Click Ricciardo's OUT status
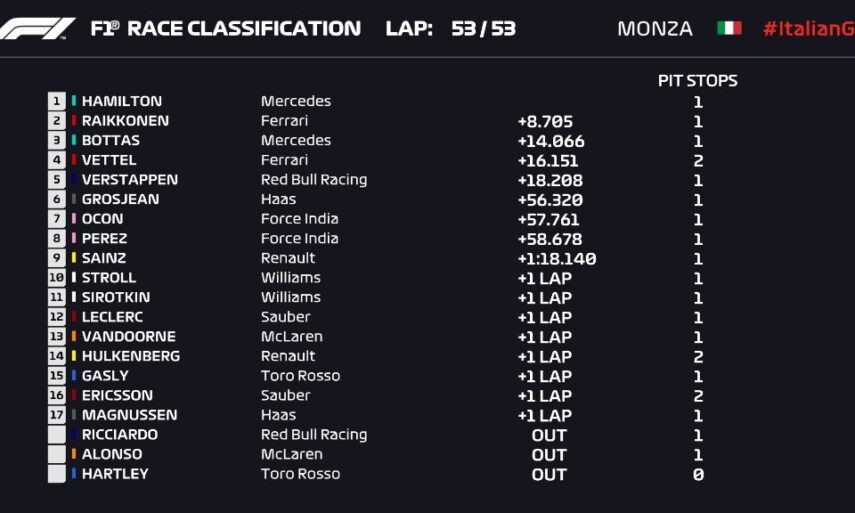The height and width of the screenshot is (513, 855). [549, 435]
